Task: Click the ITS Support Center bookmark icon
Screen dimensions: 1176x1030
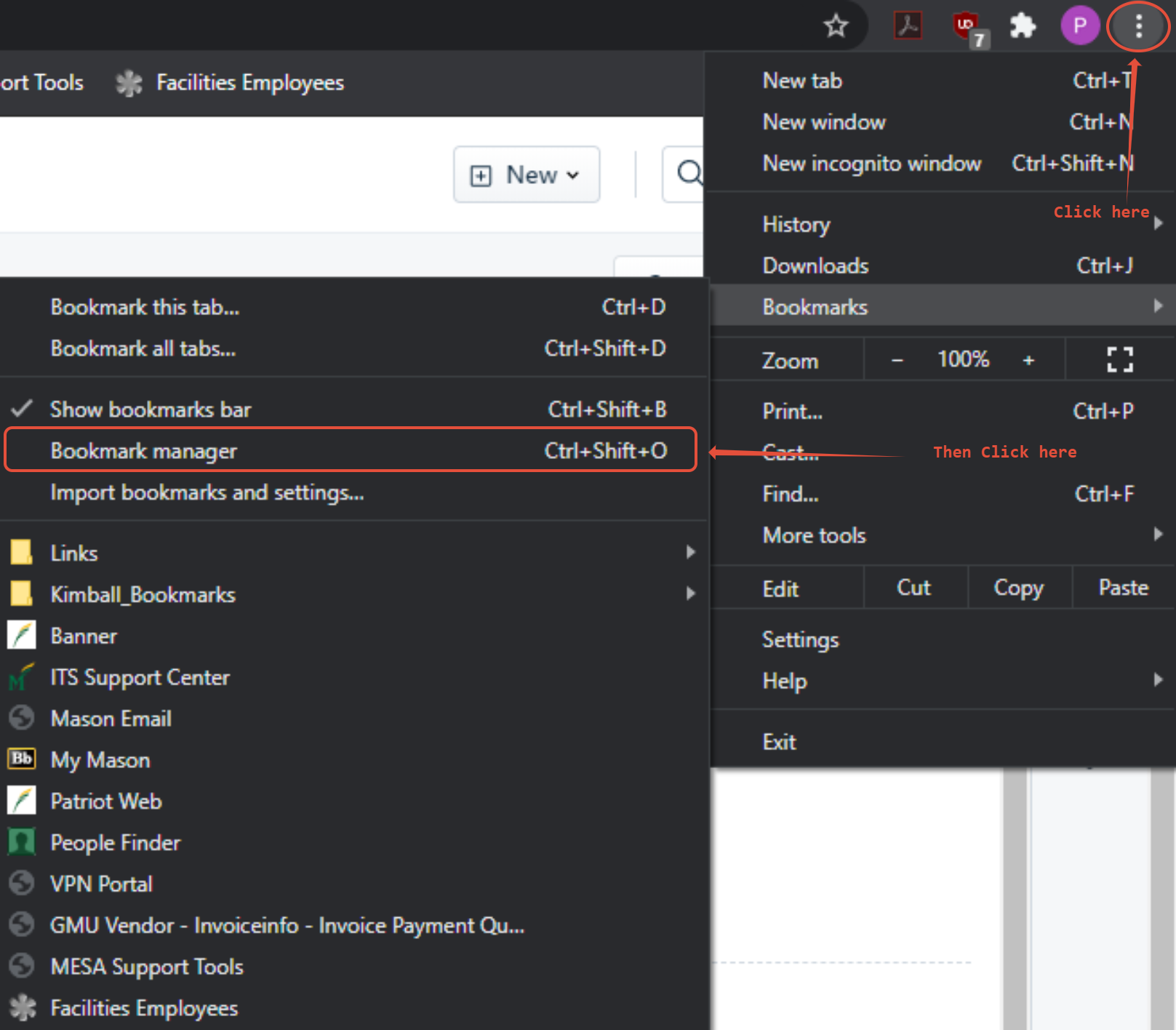Action: tap(21, 677)
